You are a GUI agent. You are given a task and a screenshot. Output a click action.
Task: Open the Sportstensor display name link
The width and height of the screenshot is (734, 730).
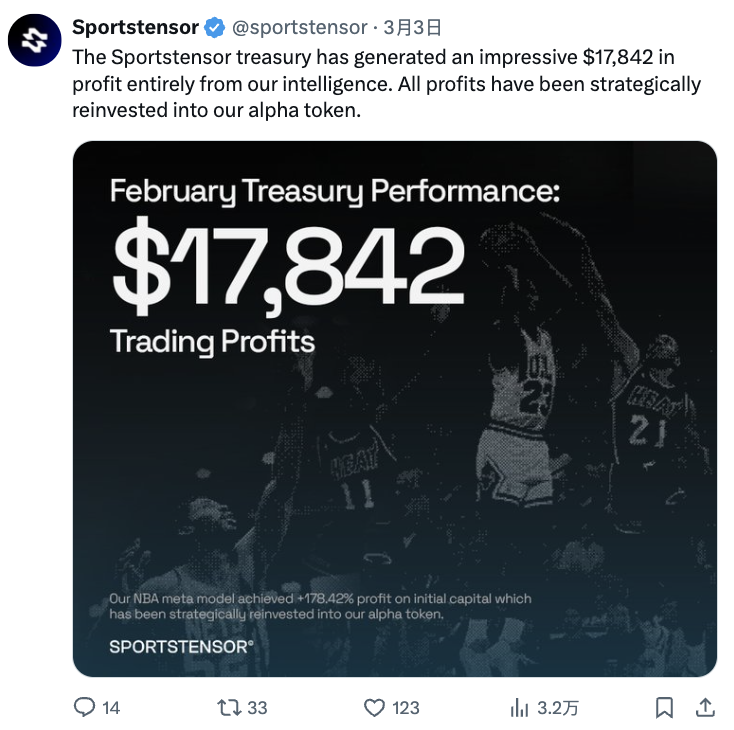[x=136, y=27]
